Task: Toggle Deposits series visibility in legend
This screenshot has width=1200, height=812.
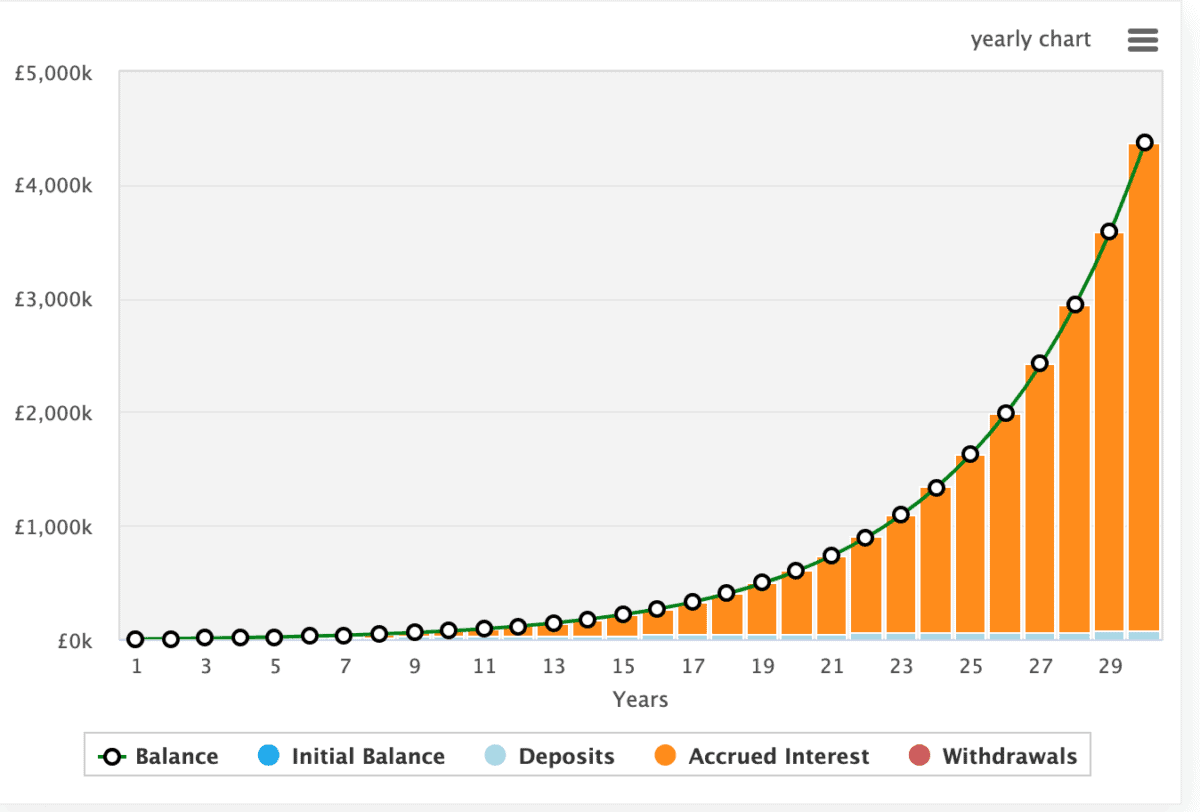Action: (566, 756)
